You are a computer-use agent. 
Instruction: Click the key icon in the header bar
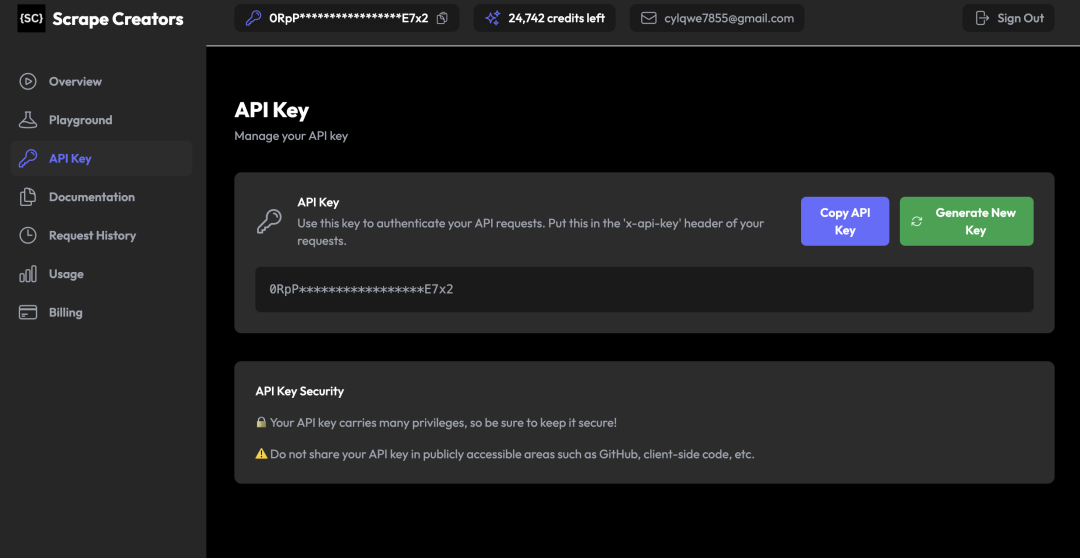click(x=254, y=18)
